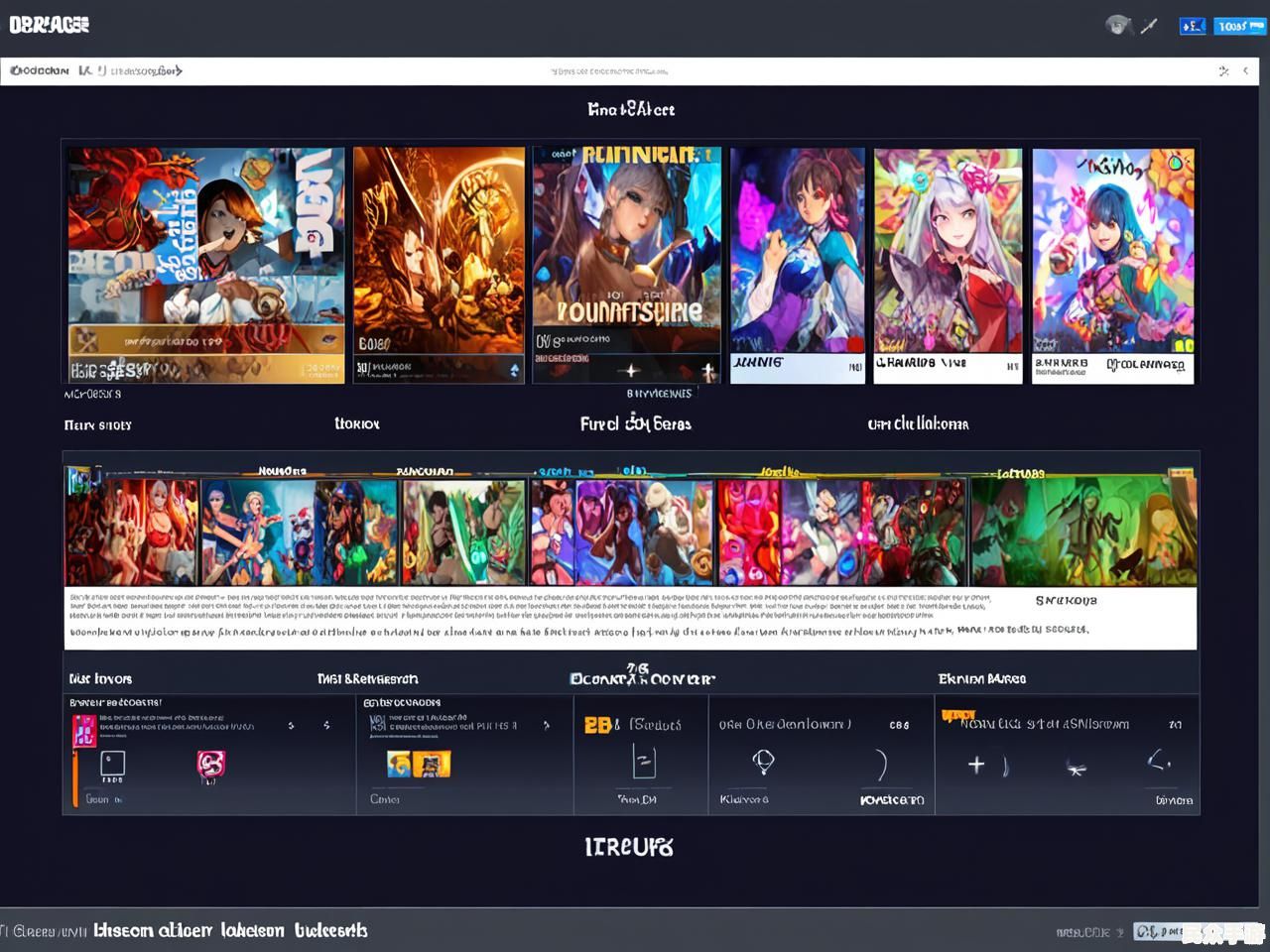
Task: Click the boxed indicator at the status bar's right
Action: (1200, 932)
